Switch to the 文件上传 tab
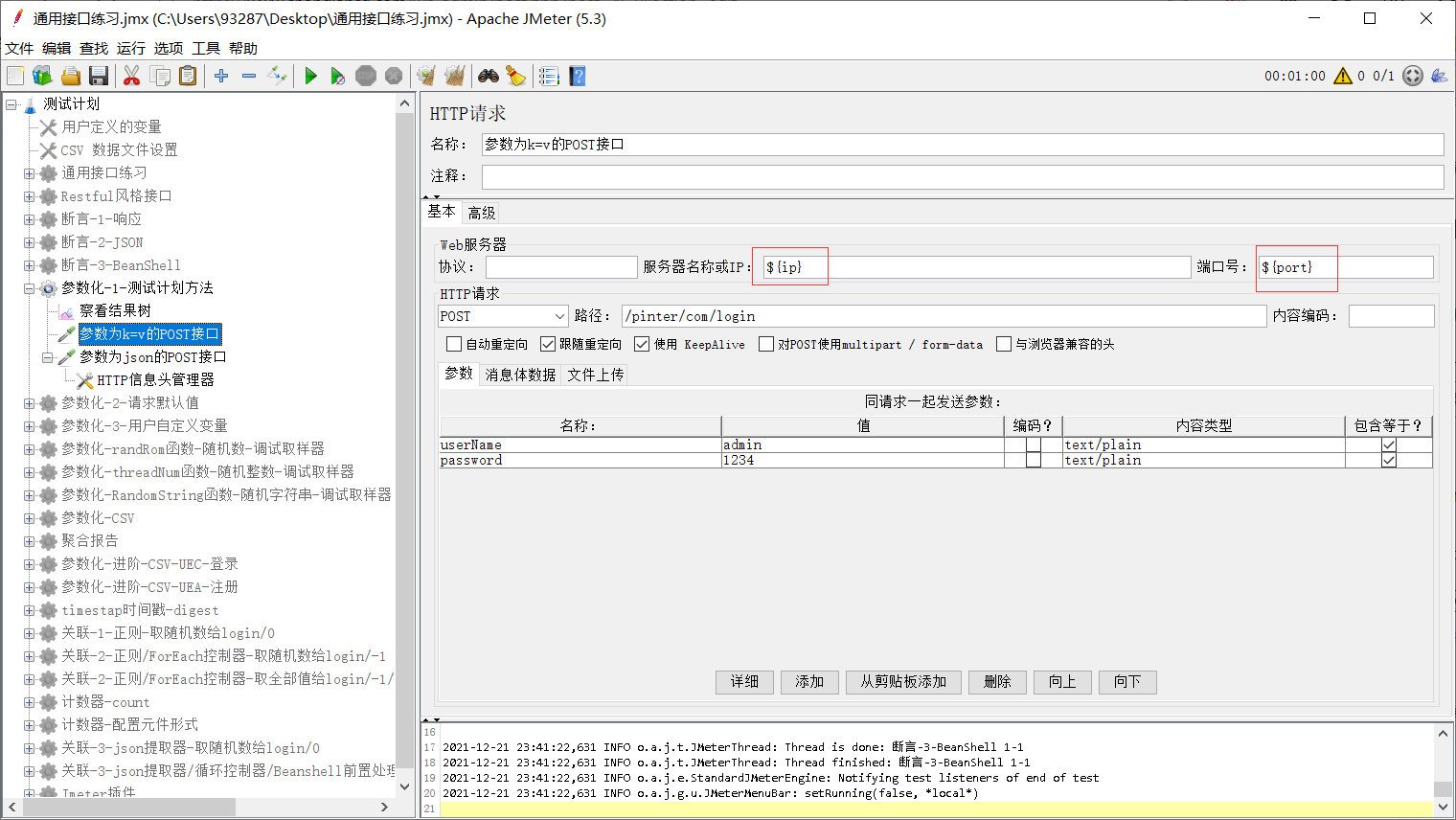 [x=596, y=375]
